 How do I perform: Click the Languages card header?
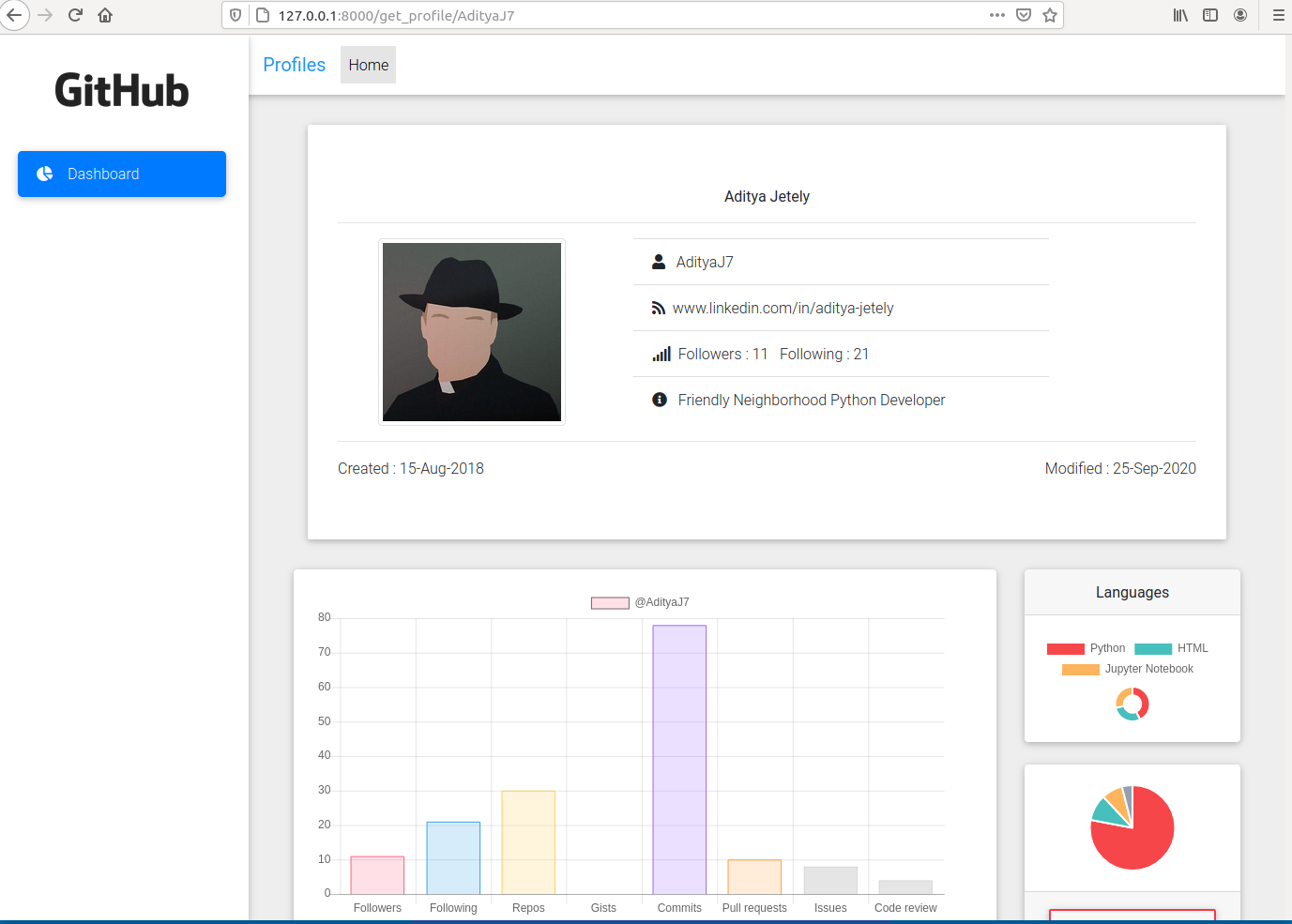[x=1132, y=592]
